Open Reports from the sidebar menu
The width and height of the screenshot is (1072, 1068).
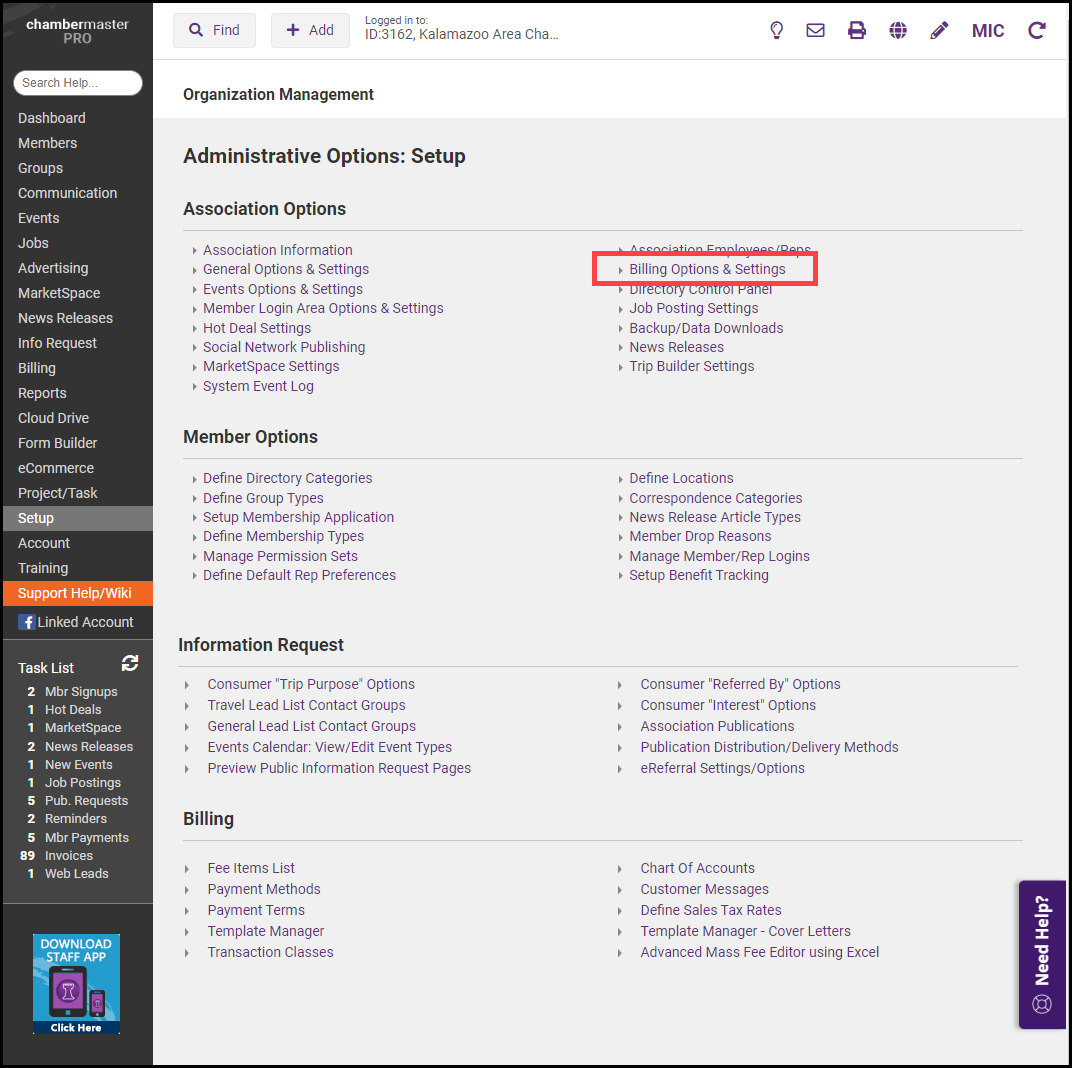pos(42,393)
